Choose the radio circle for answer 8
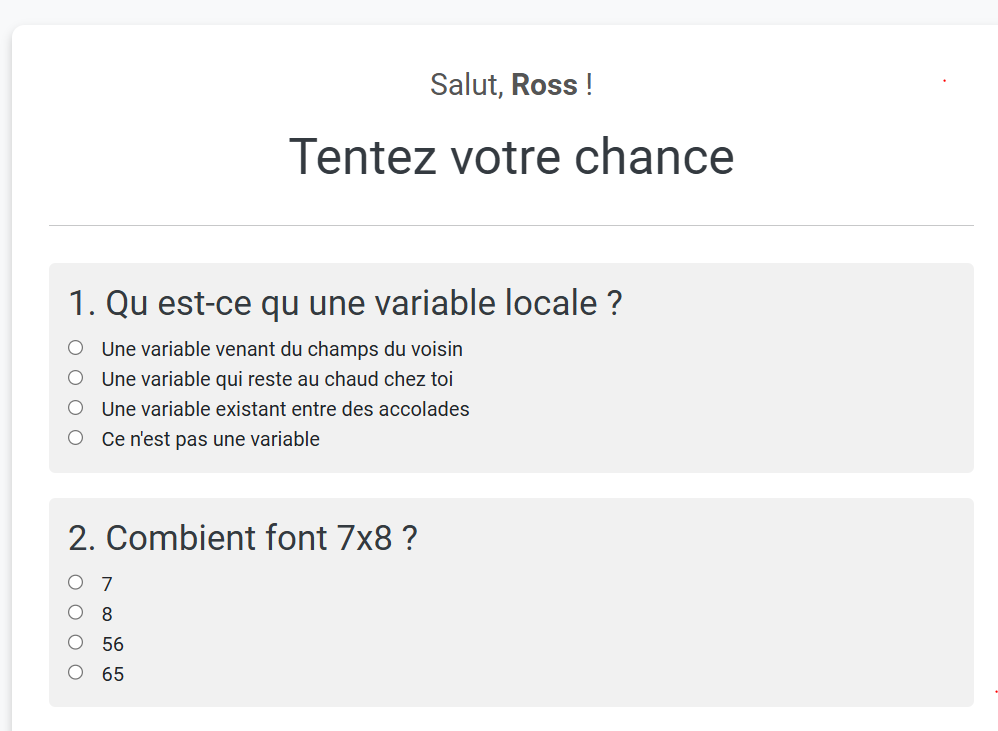The height and width of the screenshot is (731, 998). pyautogui.click(x=75, y=612)
